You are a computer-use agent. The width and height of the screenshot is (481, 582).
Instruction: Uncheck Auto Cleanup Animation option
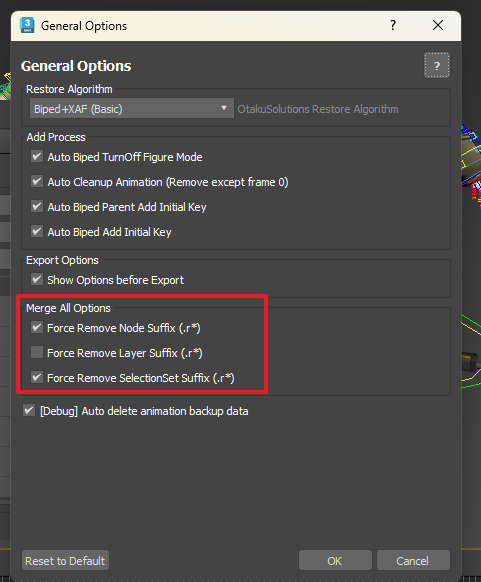(x=37, y=182)
